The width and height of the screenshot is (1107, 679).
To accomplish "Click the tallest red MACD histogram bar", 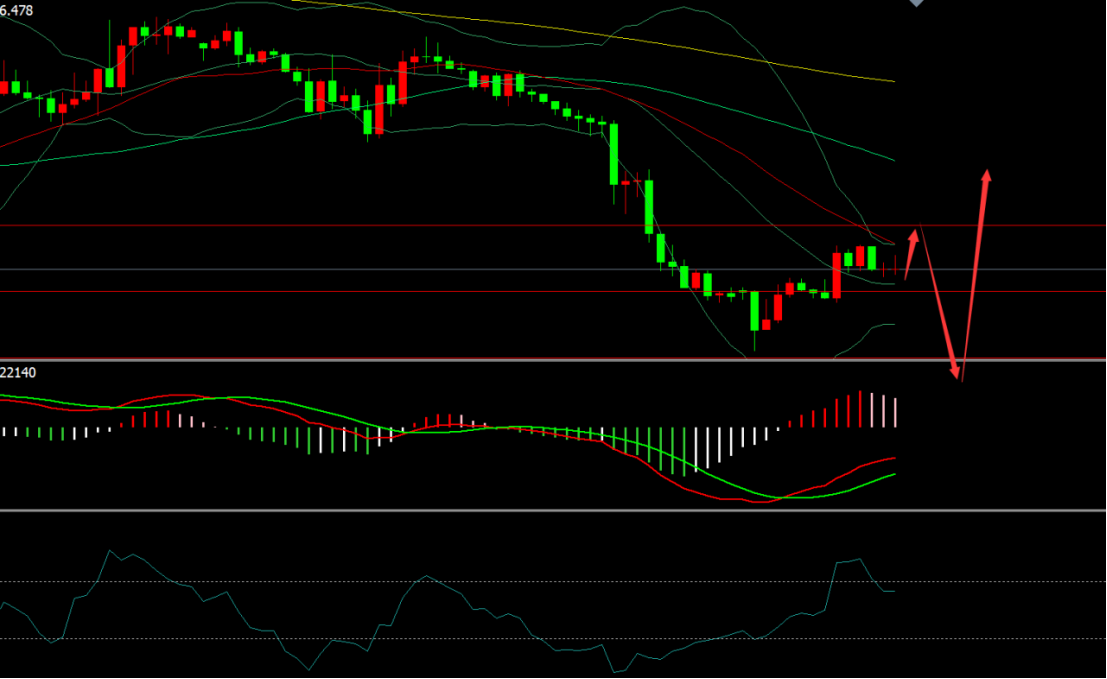I will [x=860, y=409].
